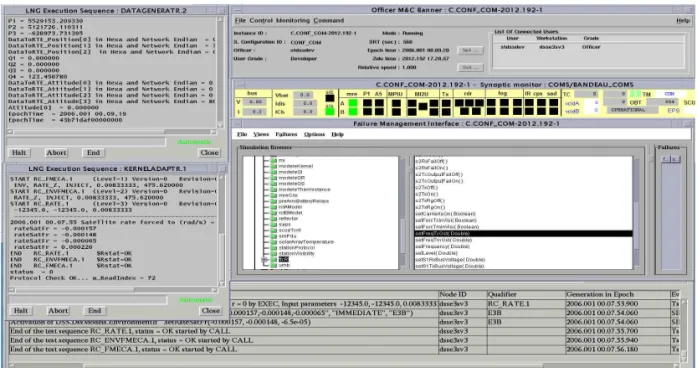
Task: Select s2RxFailOff() in the function list
Action: pos(431,161)
